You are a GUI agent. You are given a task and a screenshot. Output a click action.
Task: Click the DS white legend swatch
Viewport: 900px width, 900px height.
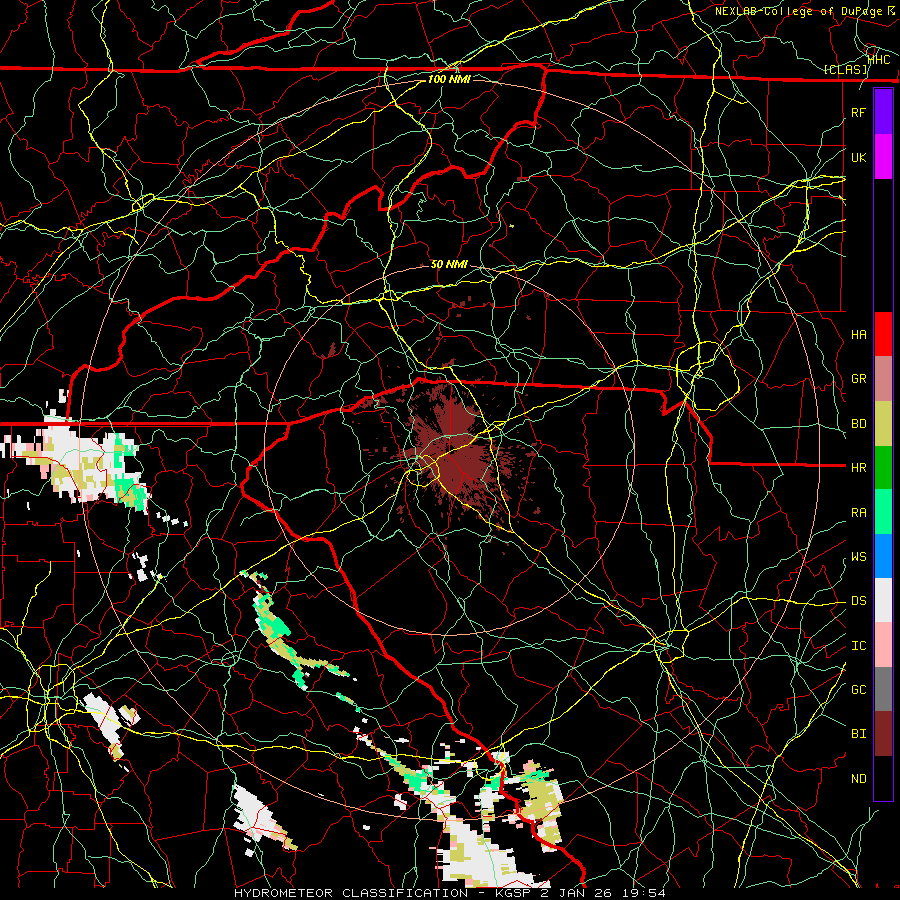(883, 600)
